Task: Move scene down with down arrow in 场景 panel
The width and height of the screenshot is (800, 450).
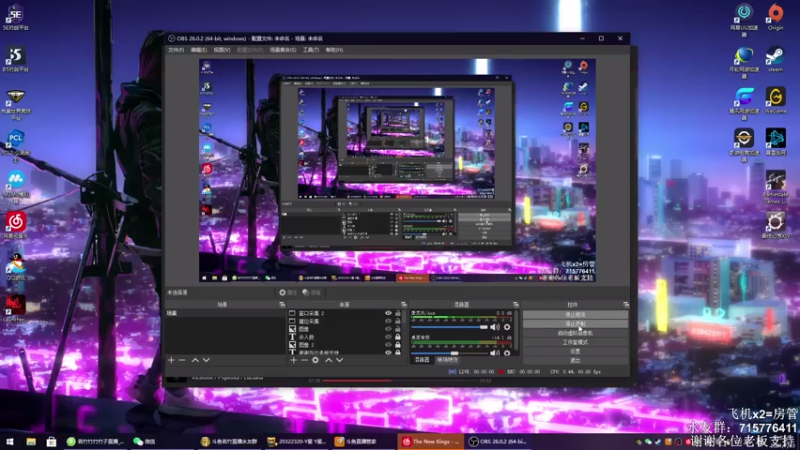Action: pos(206,360)
